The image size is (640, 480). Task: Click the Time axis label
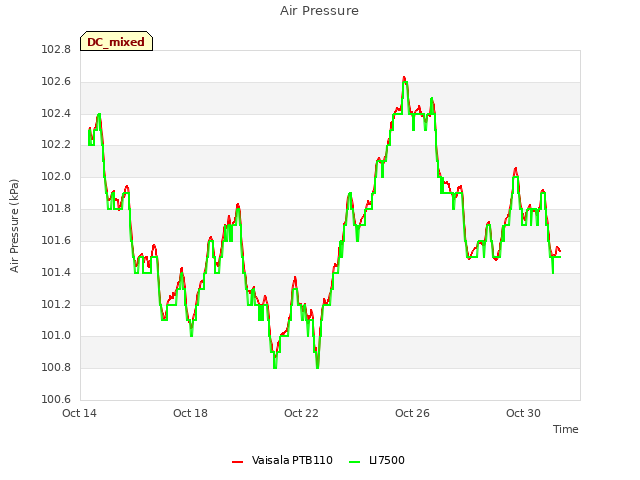(x=565, y=429)
